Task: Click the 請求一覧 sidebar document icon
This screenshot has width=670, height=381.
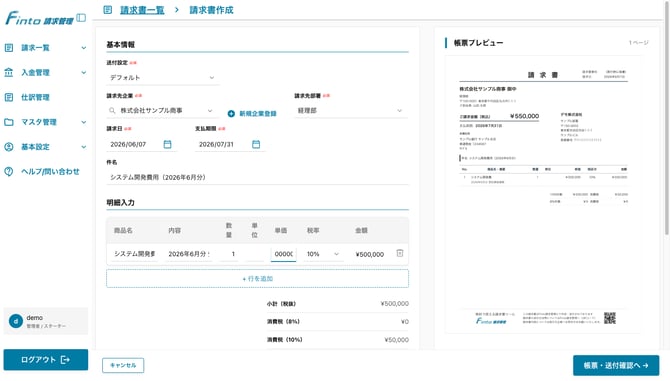Action: pyautogui.click(x=9, y=48)
